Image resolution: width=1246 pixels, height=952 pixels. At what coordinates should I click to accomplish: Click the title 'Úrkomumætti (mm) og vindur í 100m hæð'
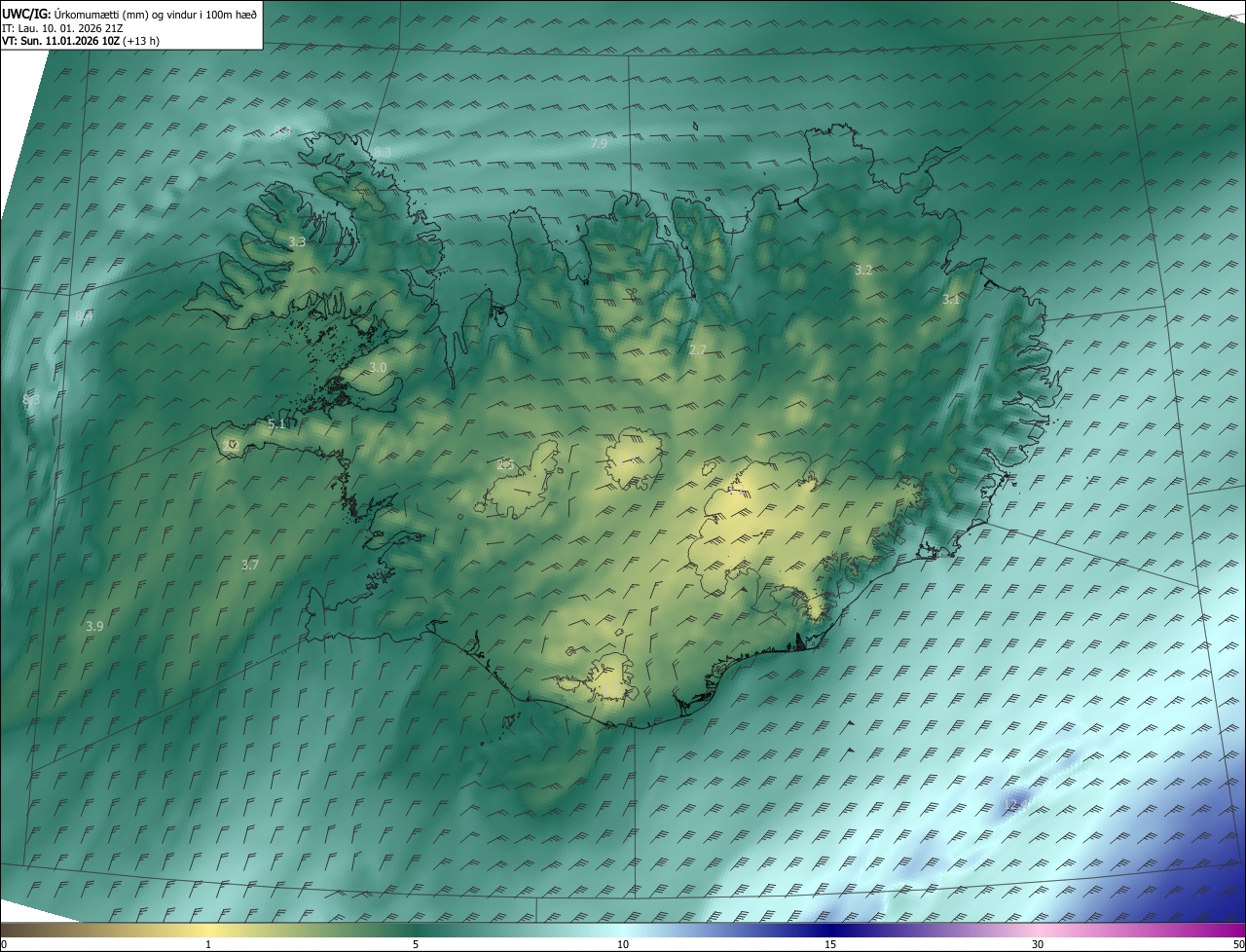[154, 15]
